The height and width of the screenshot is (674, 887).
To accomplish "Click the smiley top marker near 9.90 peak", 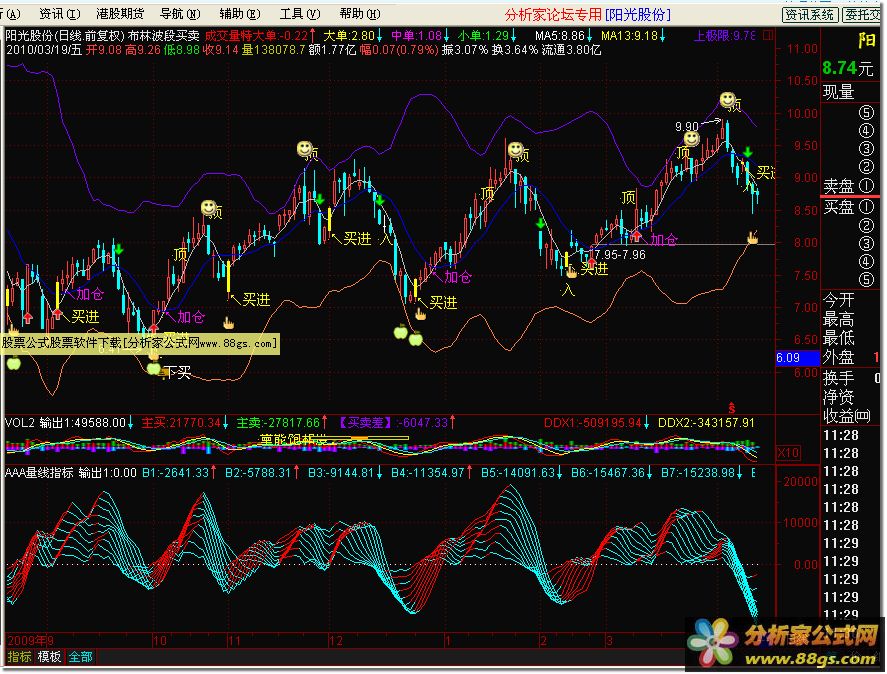I will (727, 100).
